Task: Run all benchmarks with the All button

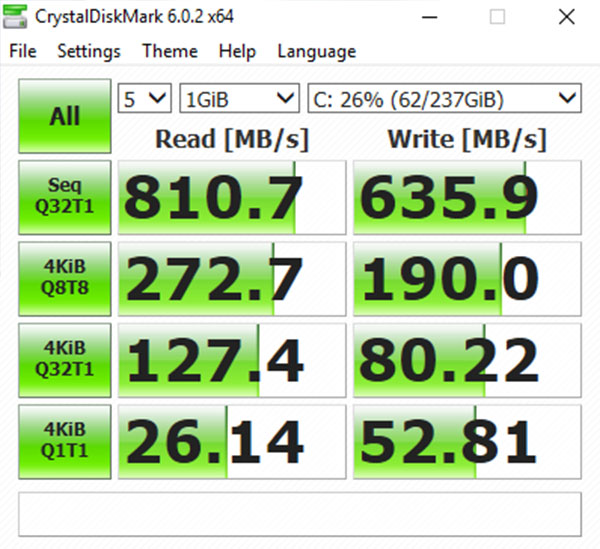Action: [65, 116]
